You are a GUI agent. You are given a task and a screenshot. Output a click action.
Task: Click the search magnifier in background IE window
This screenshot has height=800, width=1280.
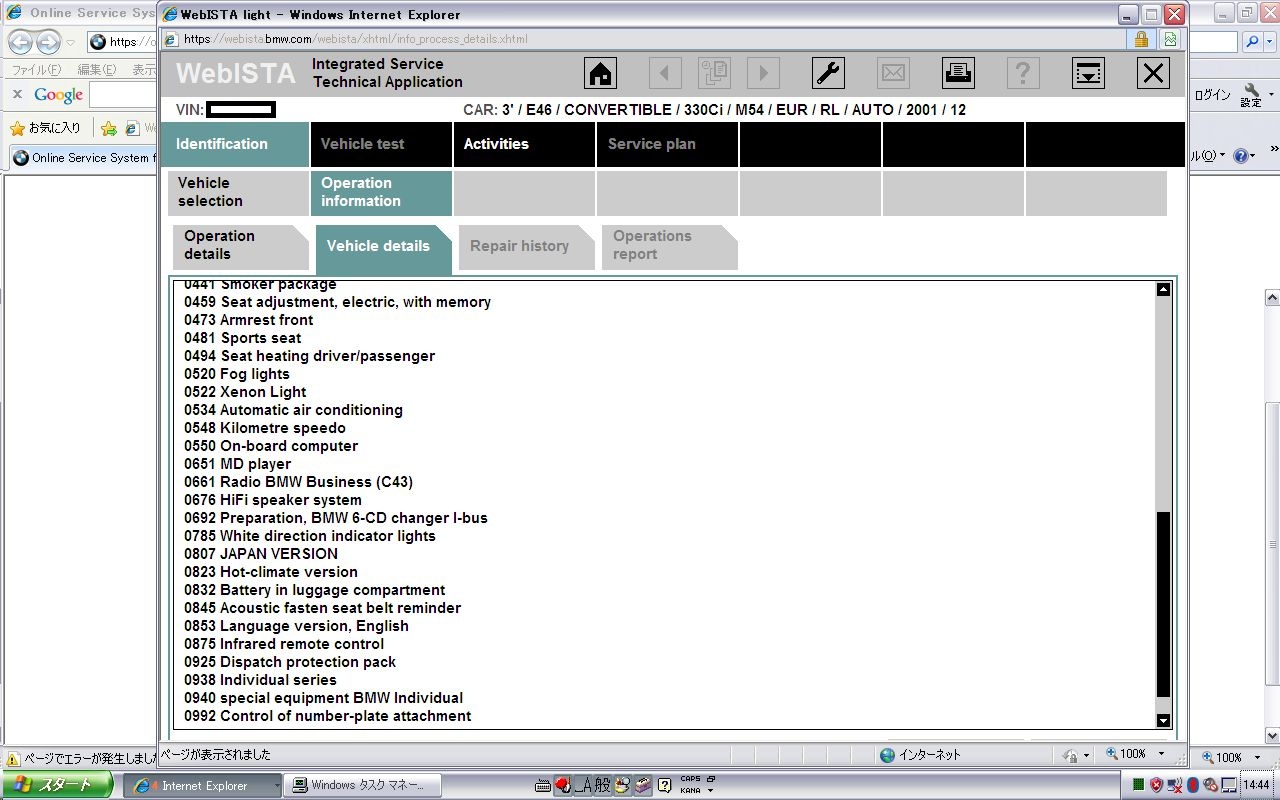click(1252, 42)
